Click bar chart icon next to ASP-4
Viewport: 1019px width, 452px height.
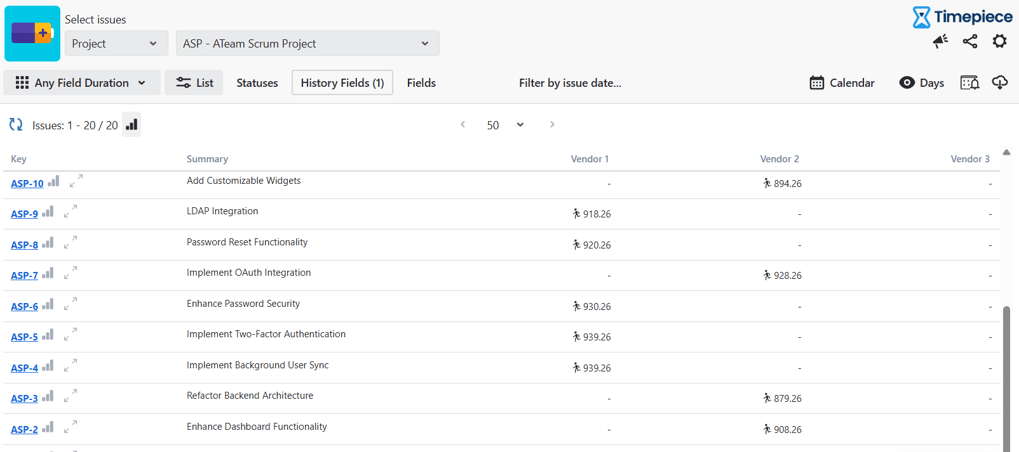[48, 366]
